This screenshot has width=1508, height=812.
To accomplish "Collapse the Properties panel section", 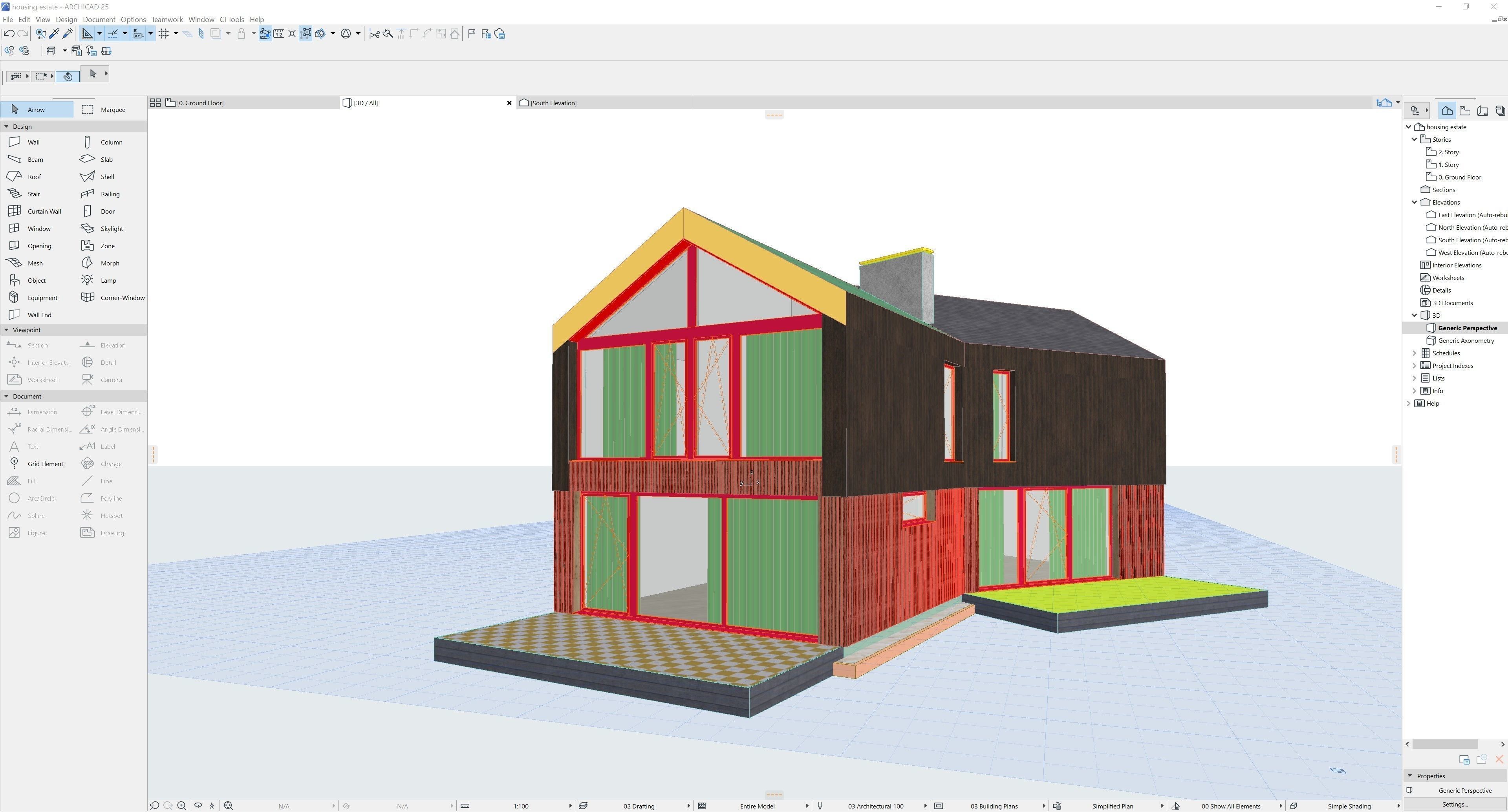I will coord(1410,776).
